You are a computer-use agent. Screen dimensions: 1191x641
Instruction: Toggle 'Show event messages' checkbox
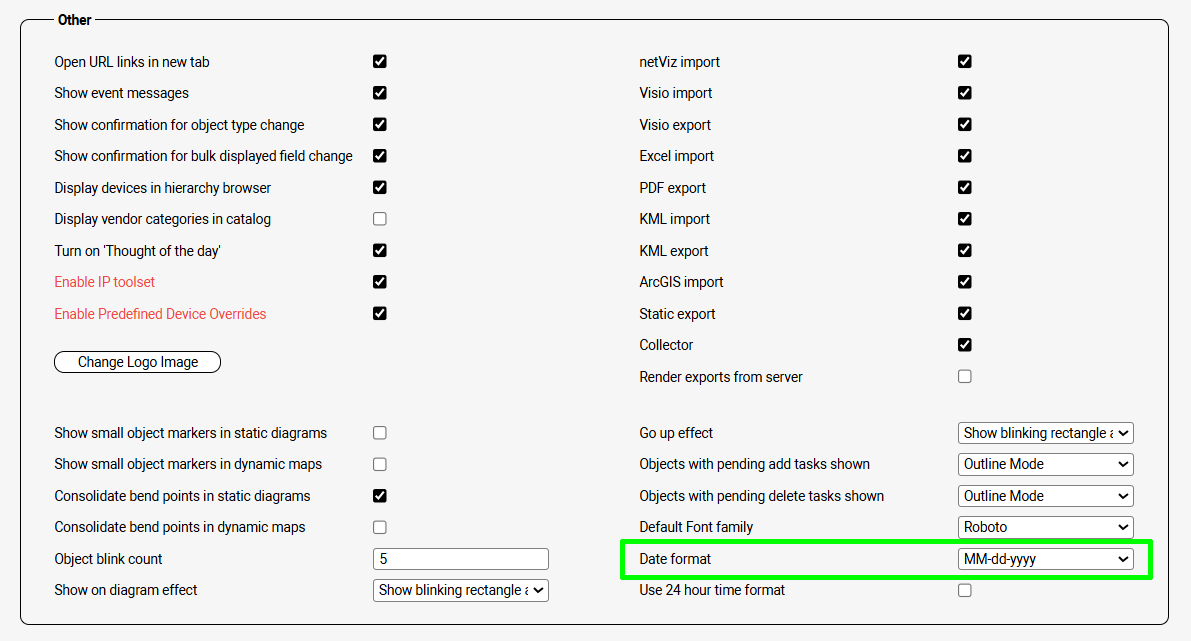click(380, 93)
